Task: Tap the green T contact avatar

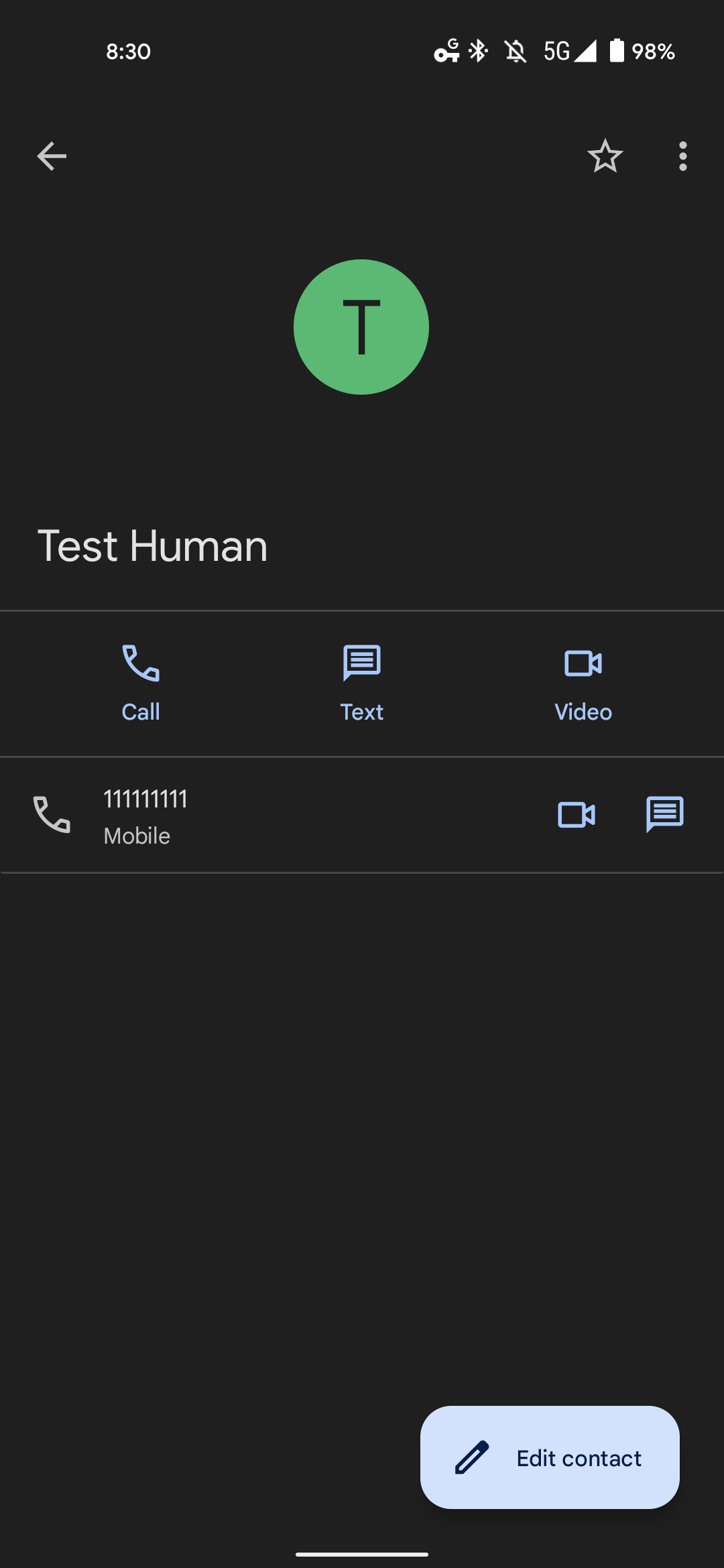Action: (x=361, y=327)
